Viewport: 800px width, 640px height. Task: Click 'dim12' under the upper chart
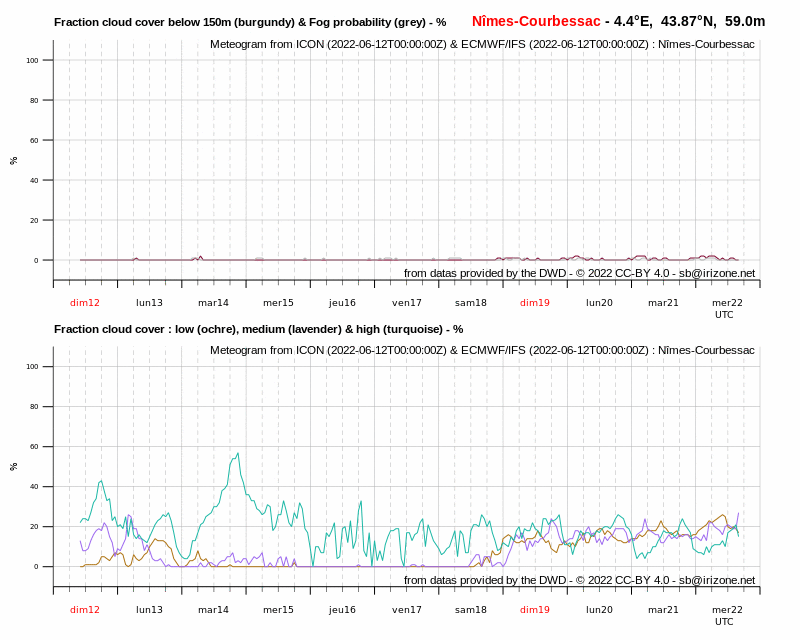click(85, 303)
